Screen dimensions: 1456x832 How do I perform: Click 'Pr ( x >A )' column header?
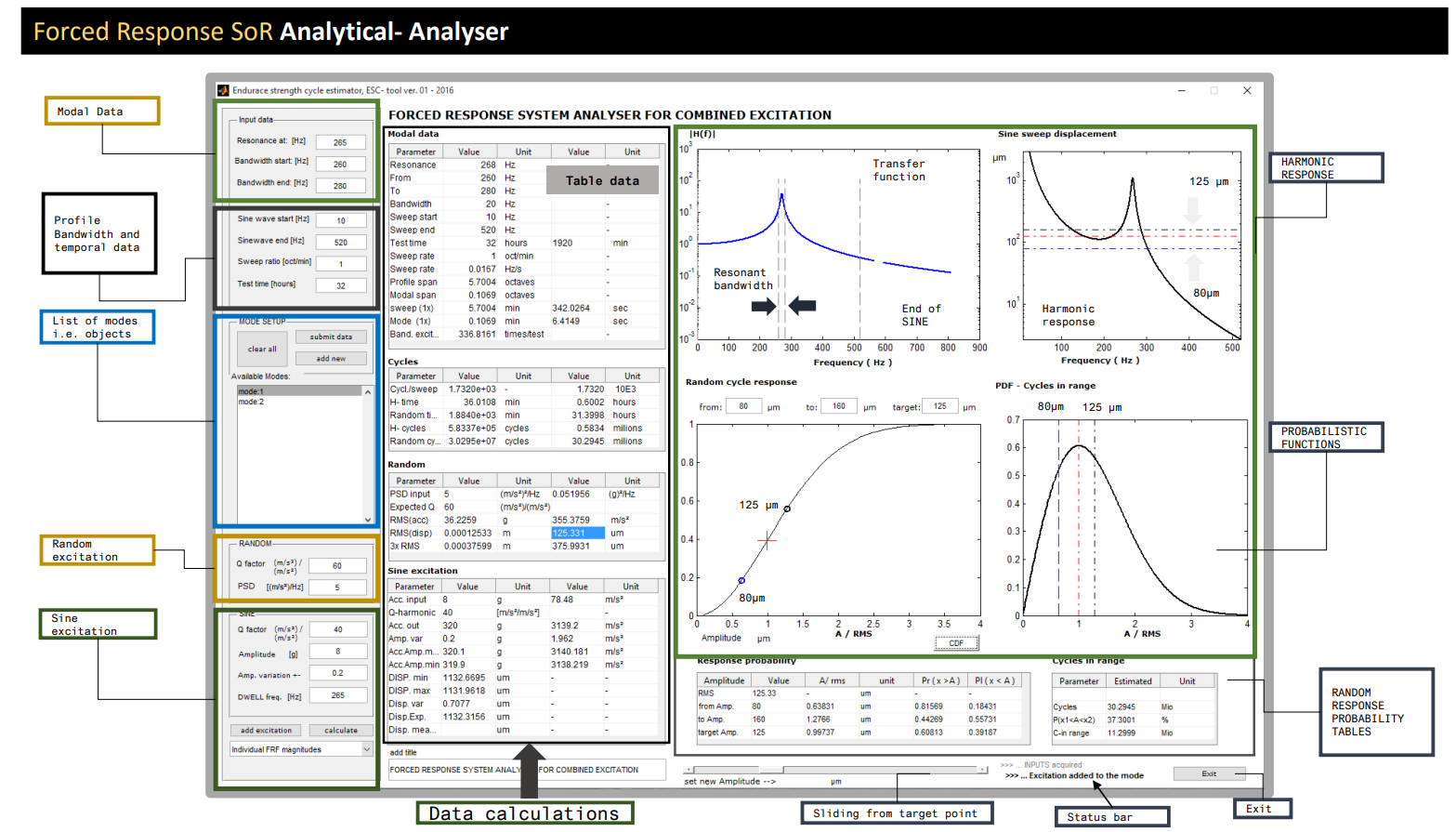click(x=940, y=680)
